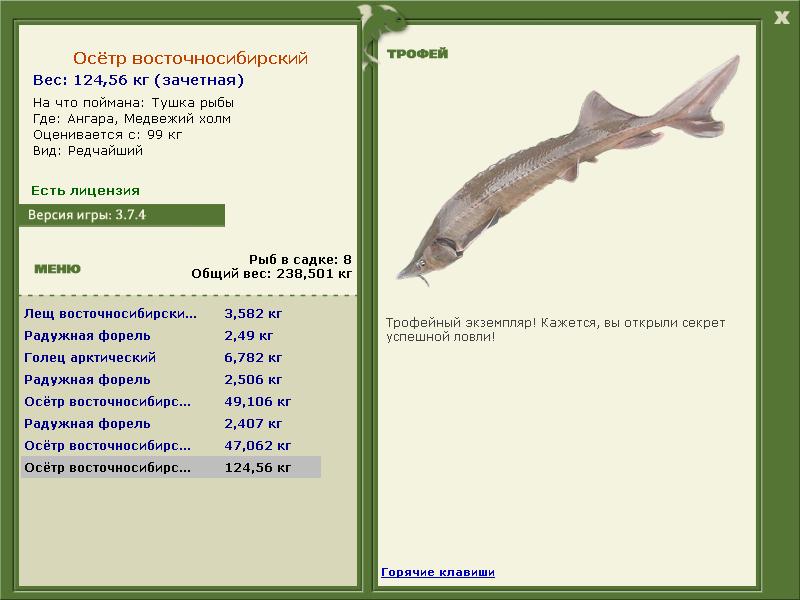Click На что поймана: Тушка рыбы line
This screenshot has height=600, width=800.
[x=133, y=103]
